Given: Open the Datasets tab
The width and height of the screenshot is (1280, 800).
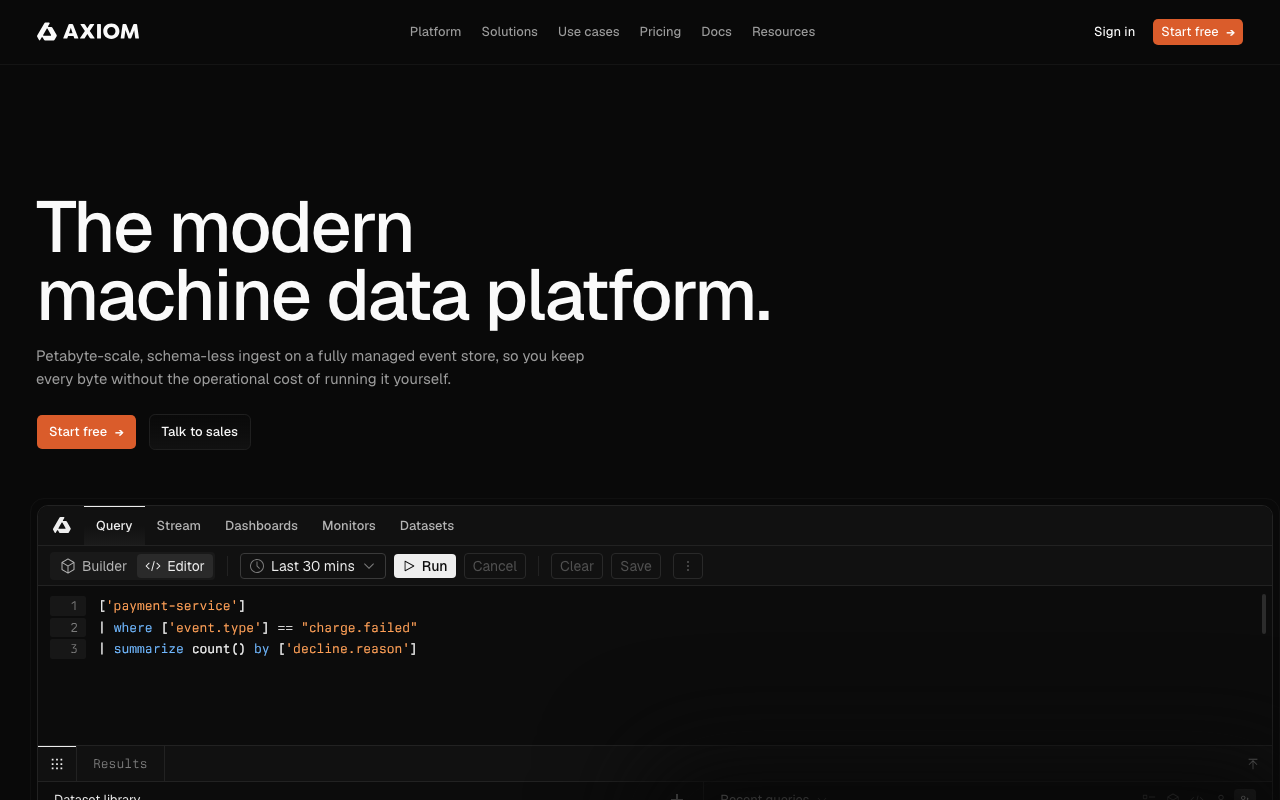Looking at the screenshot, I should click(x=427, y=526).
